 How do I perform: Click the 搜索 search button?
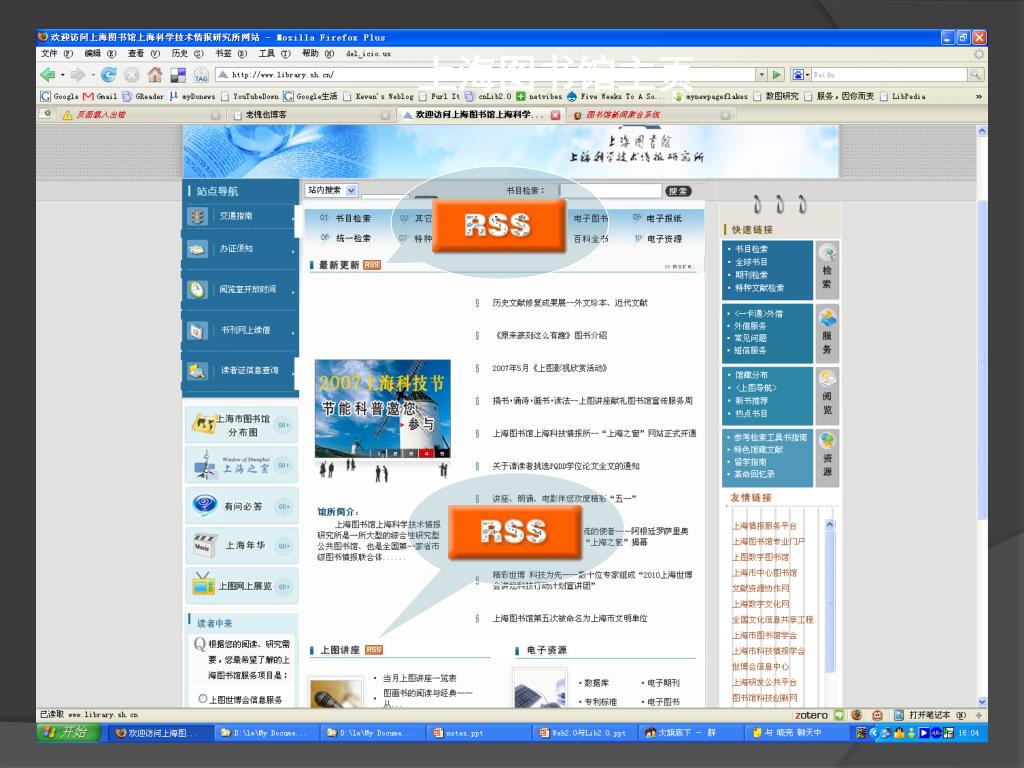678,191
